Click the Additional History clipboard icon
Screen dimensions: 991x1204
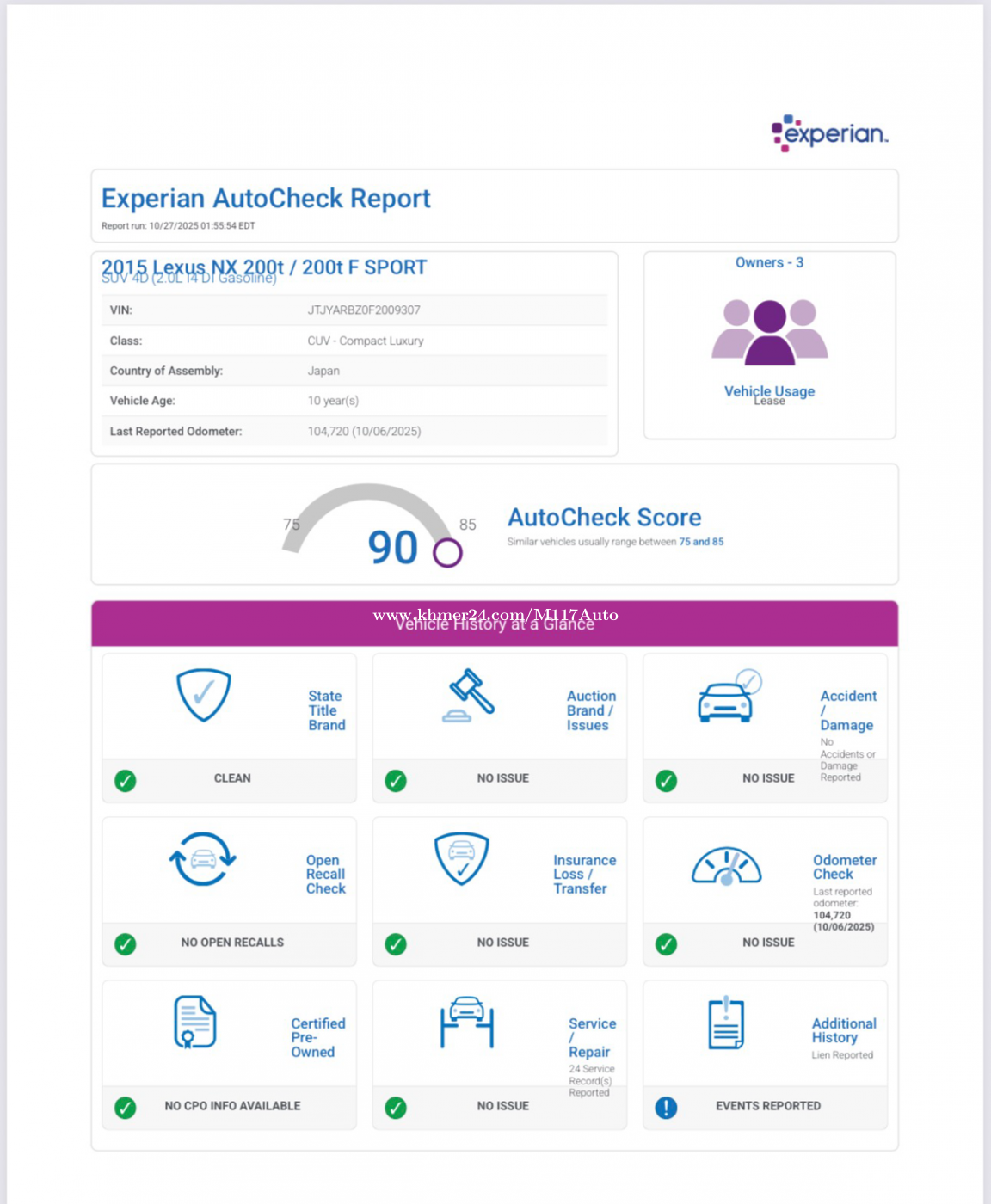(x=726, y=1023)
